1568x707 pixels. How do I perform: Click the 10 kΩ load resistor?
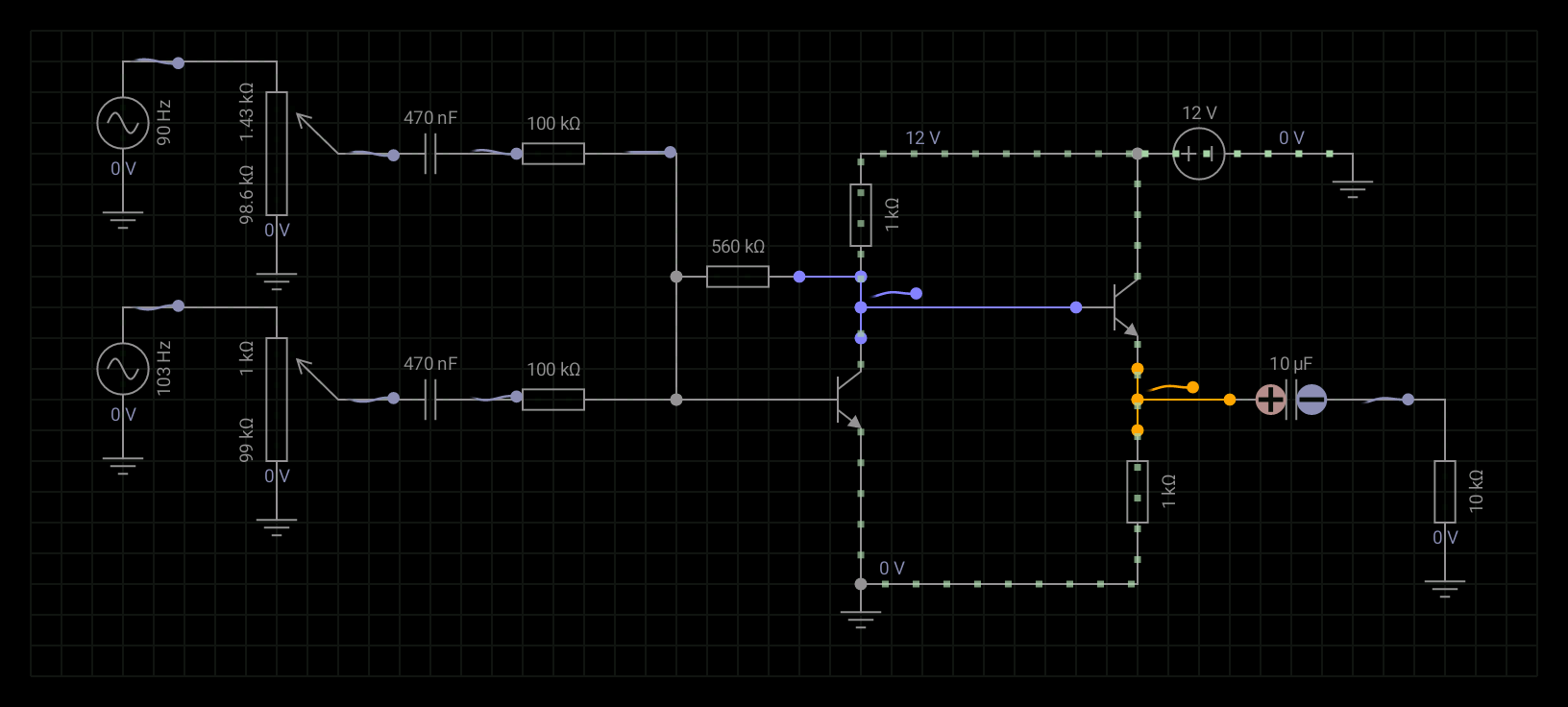click(1444, 492)
